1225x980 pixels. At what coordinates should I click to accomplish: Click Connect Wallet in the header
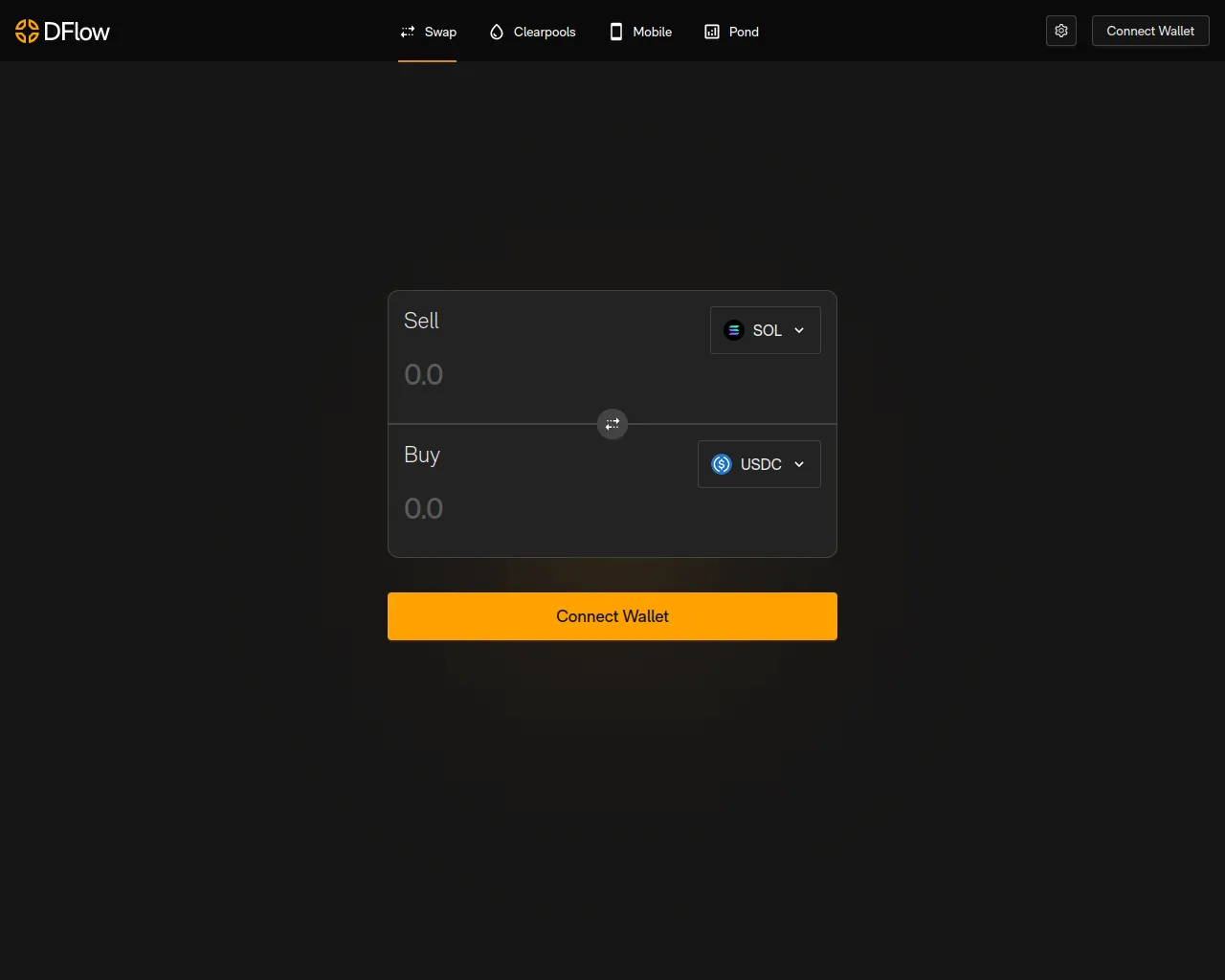point(1150,31)
